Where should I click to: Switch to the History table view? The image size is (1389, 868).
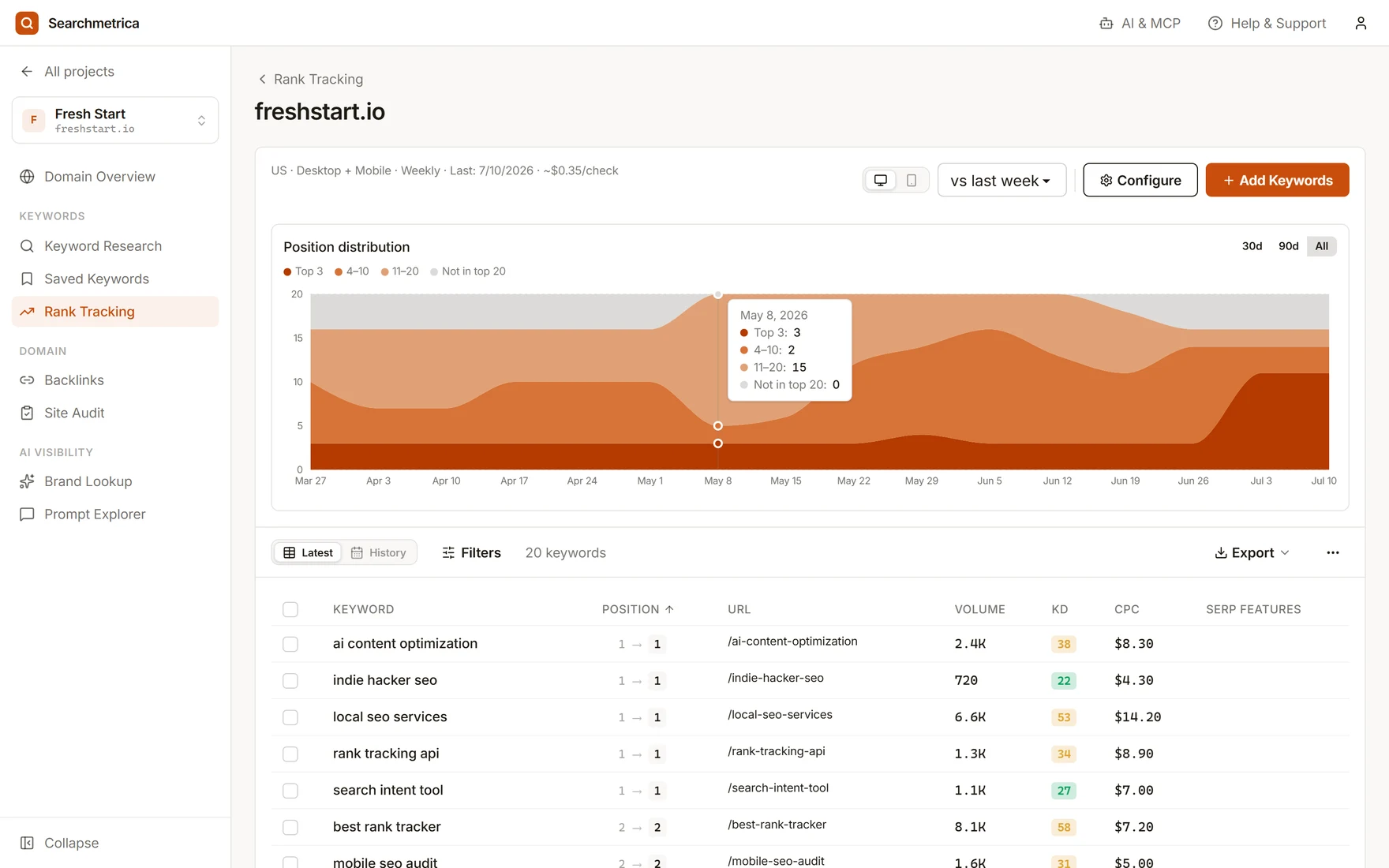pyautogui.click(x=378, y=552)
